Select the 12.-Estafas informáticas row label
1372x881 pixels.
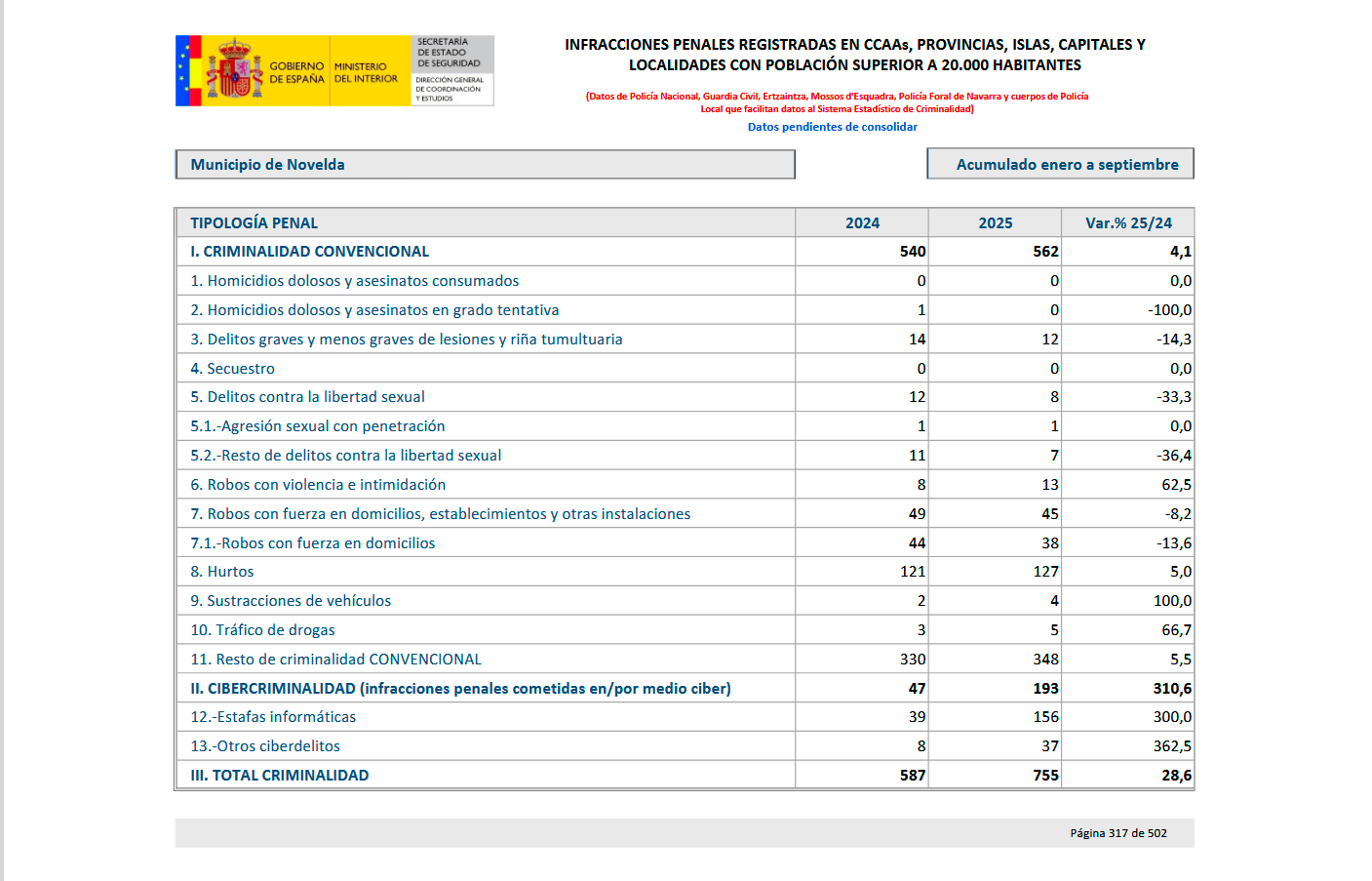273,717
